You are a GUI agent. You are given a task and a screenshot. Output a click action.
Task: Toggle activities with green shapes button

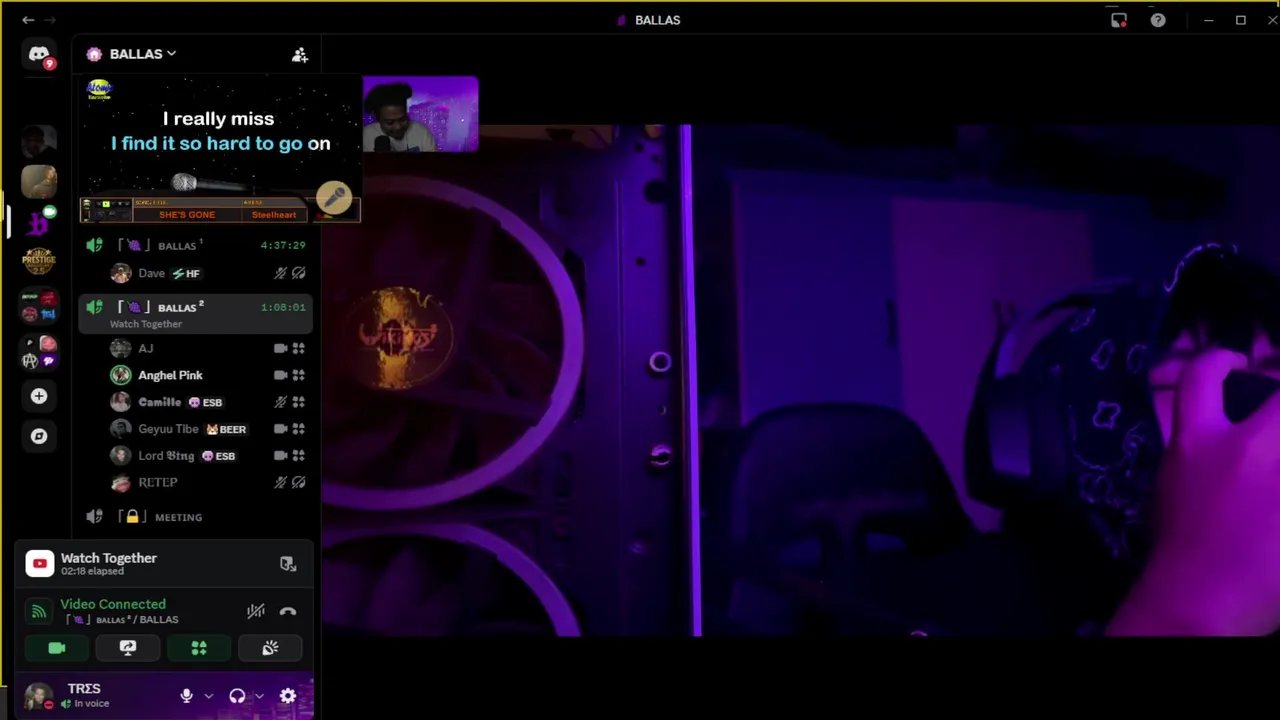coord(199,648)
